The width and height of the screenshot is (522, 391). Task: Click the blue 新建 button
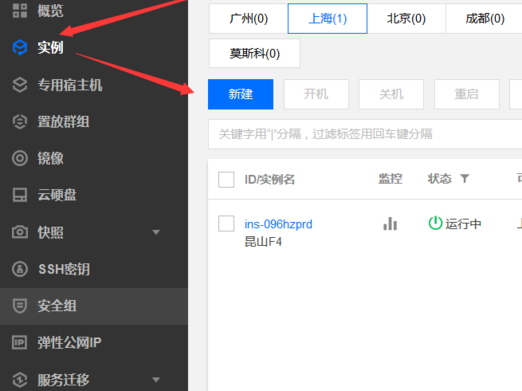point(241,94)
